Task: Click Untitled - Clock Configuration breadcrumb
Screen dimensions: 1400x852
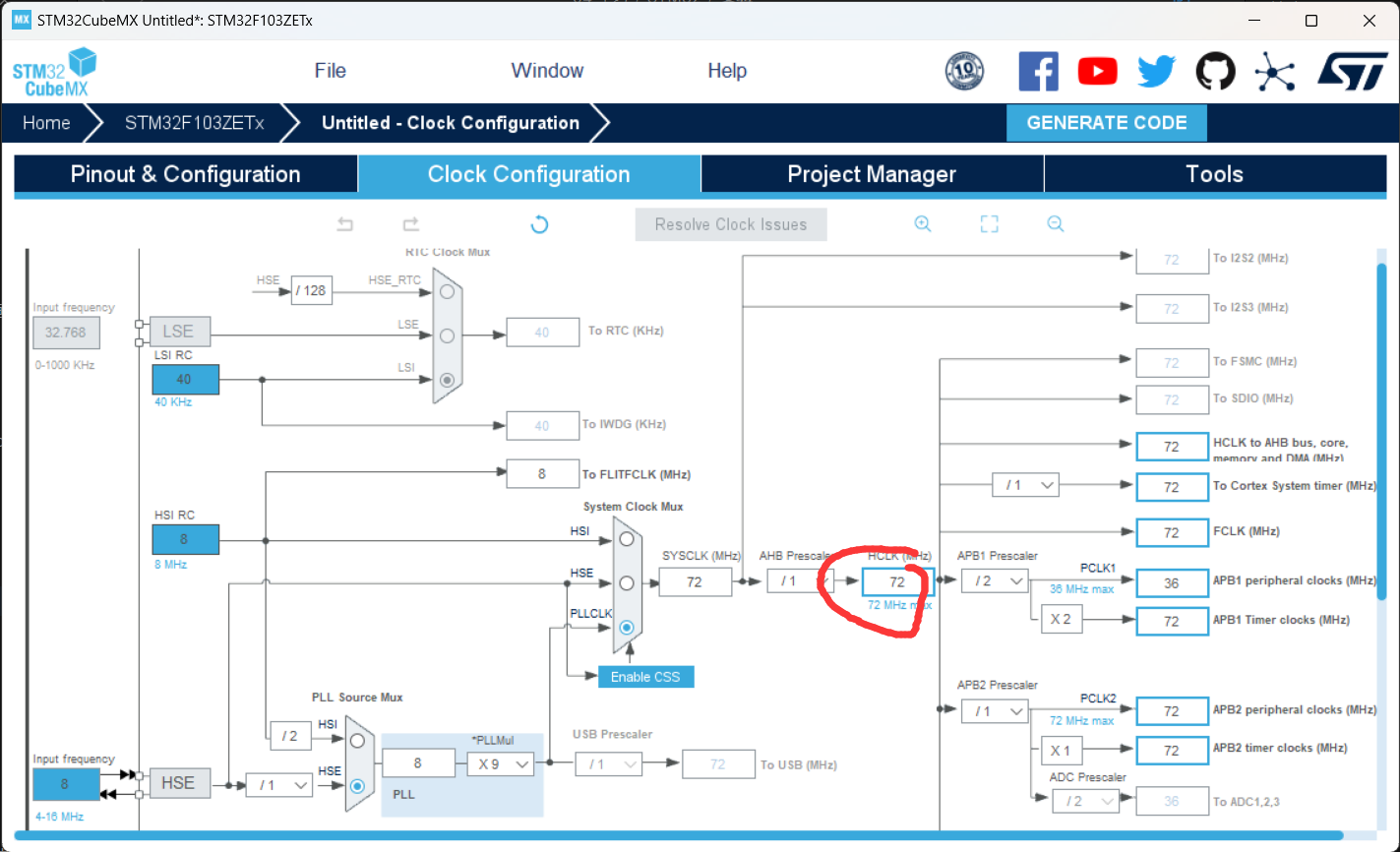Action: click(450, 123)
